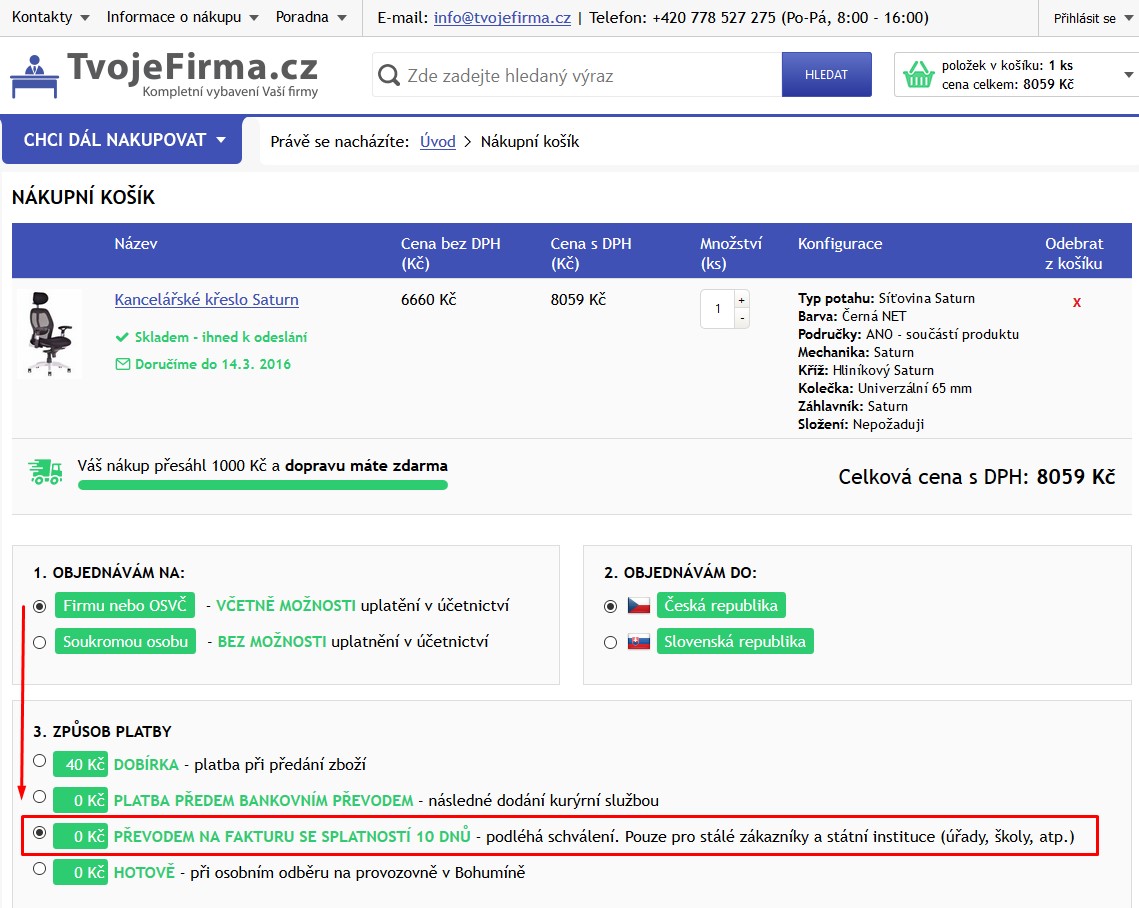Select Slovenská republika radio button
Image resolution: width=1139 pixels, height=908 pixels.
[x=611, y=642]
